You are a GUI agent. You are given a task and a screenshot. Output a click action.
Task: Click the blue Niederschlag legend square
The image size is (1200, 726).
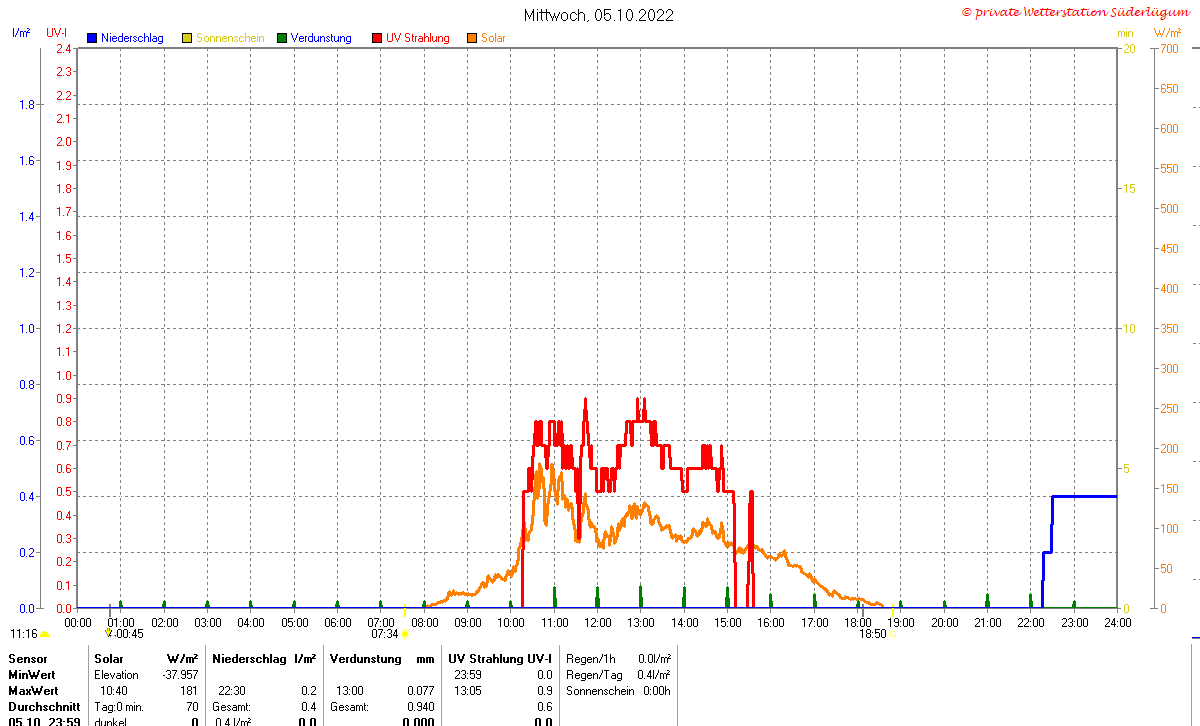coord(92,38)
